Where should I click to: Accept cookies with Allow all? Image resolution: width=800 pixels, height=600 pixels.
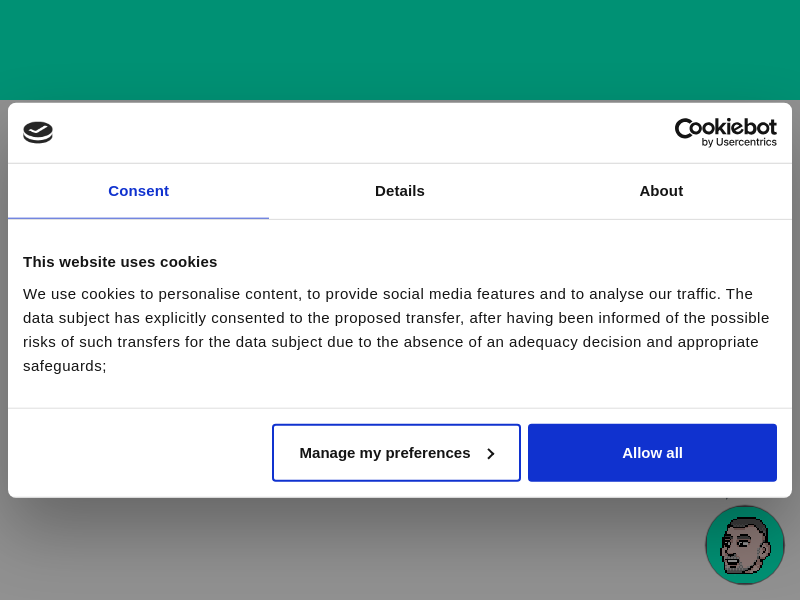(652, 453)
